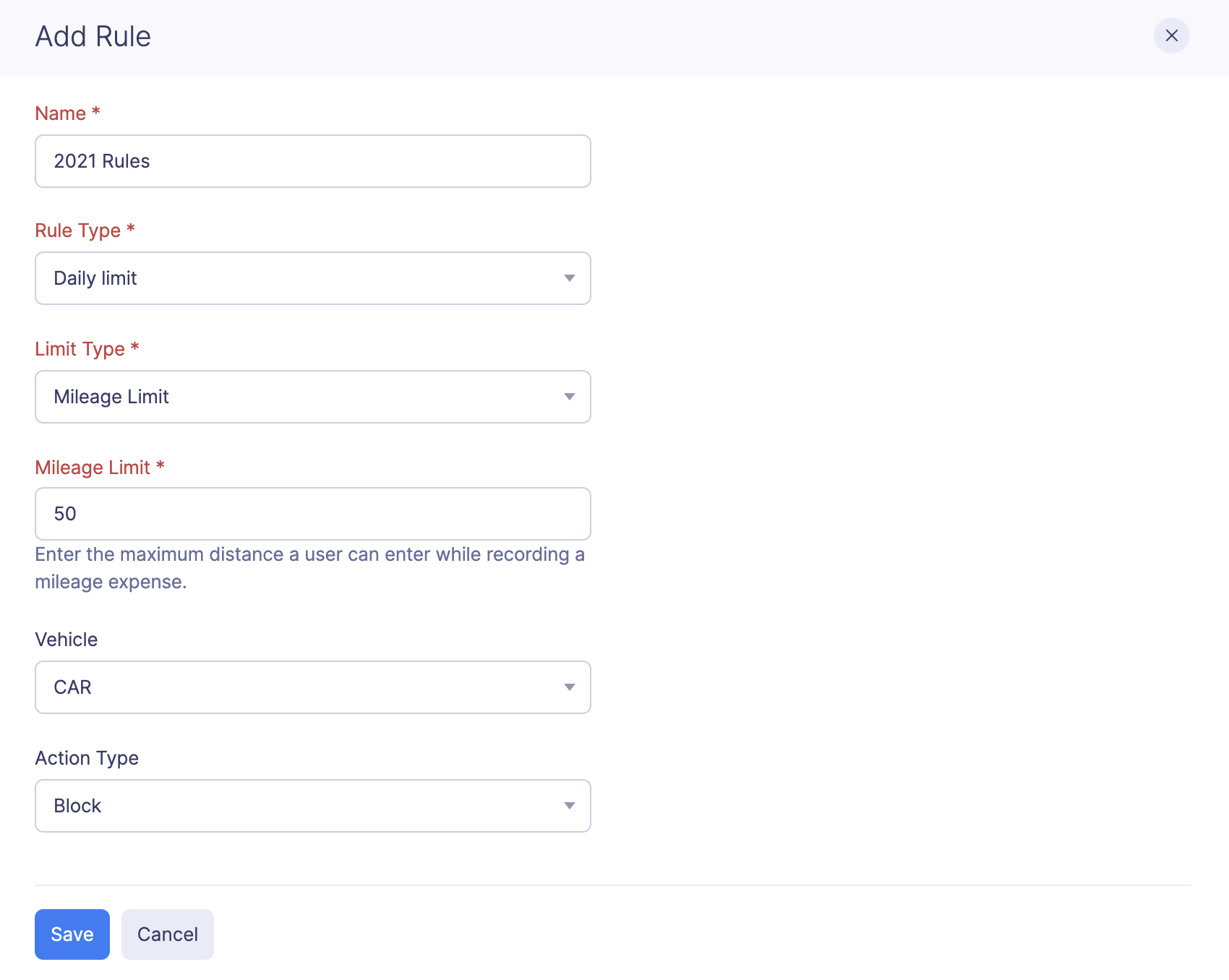Click the 'Limit Type' field label

80,349
